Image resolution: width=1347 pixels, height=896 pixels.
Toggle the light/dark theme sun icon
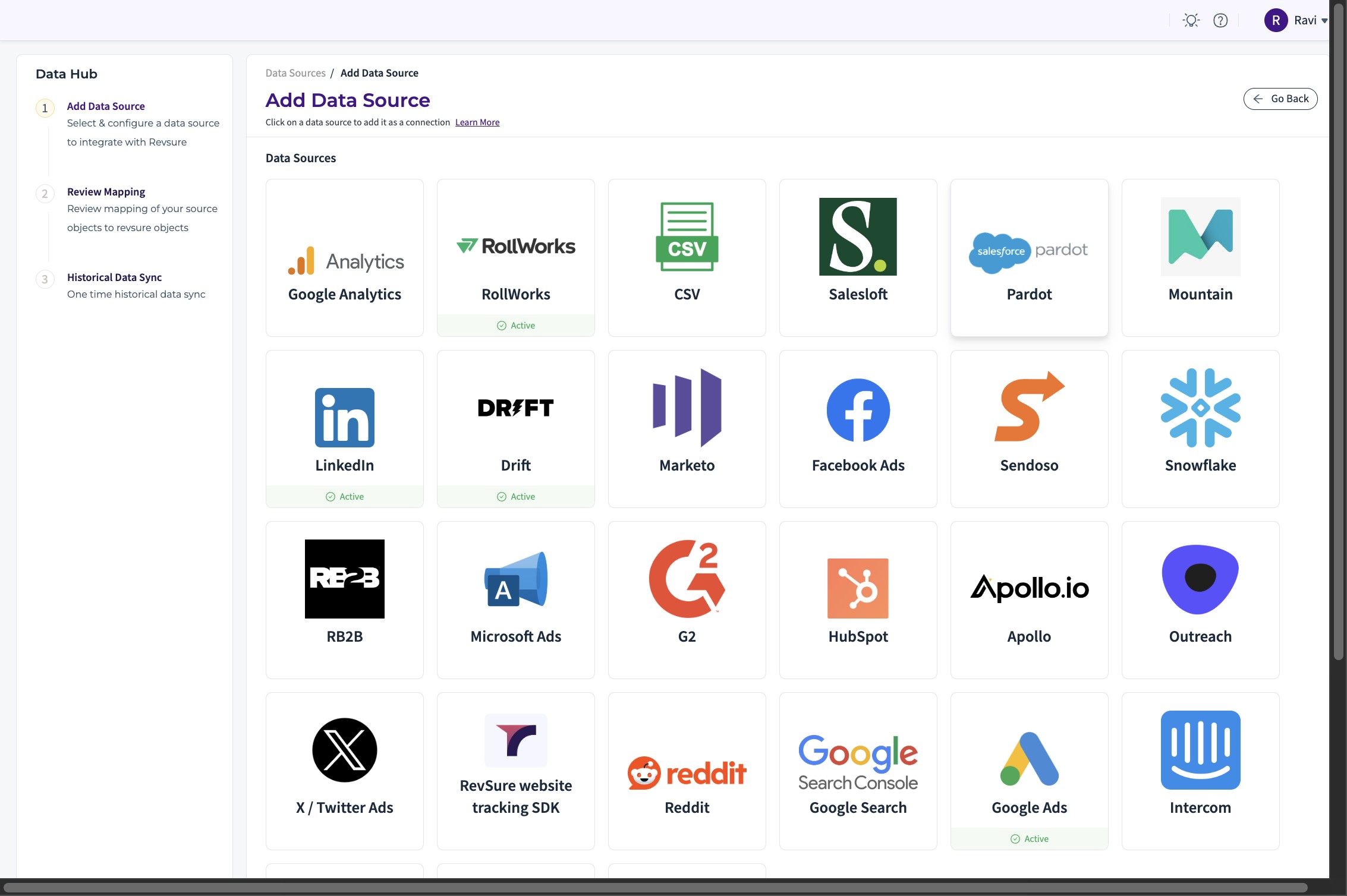pyautogui.click(x=1191, y=21)
